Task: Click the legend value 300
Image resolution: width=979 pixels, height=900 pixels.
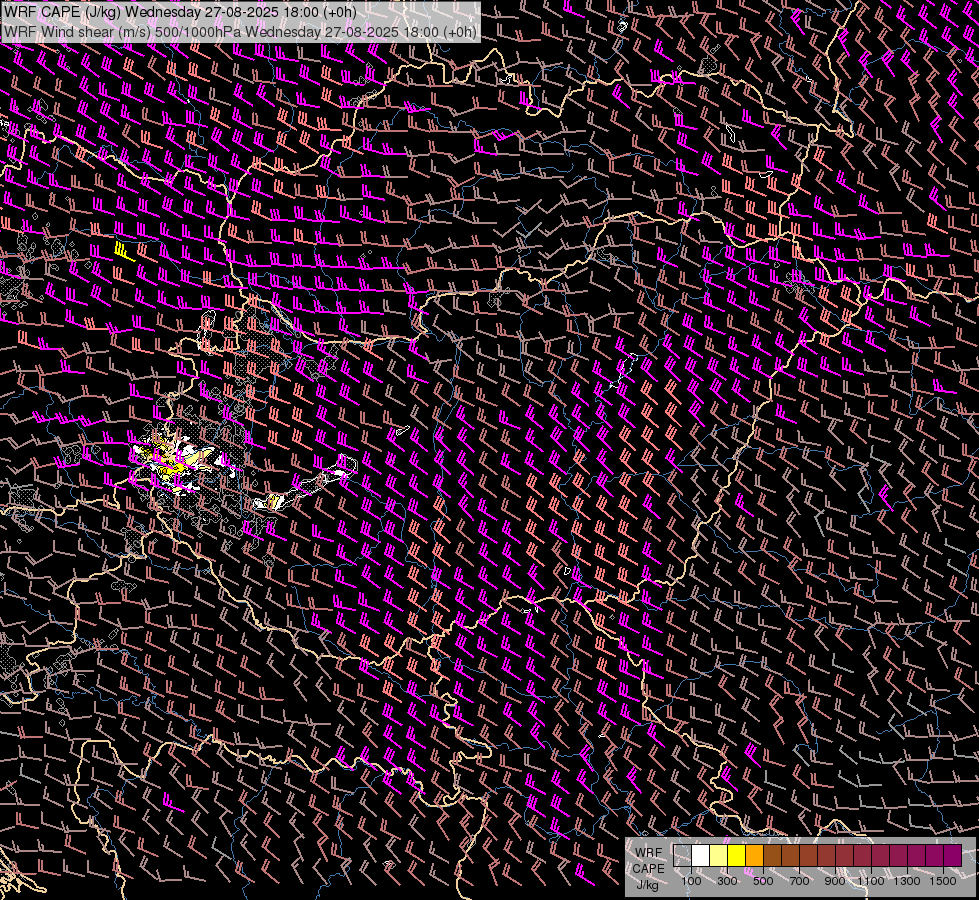Action: [727, 881]
